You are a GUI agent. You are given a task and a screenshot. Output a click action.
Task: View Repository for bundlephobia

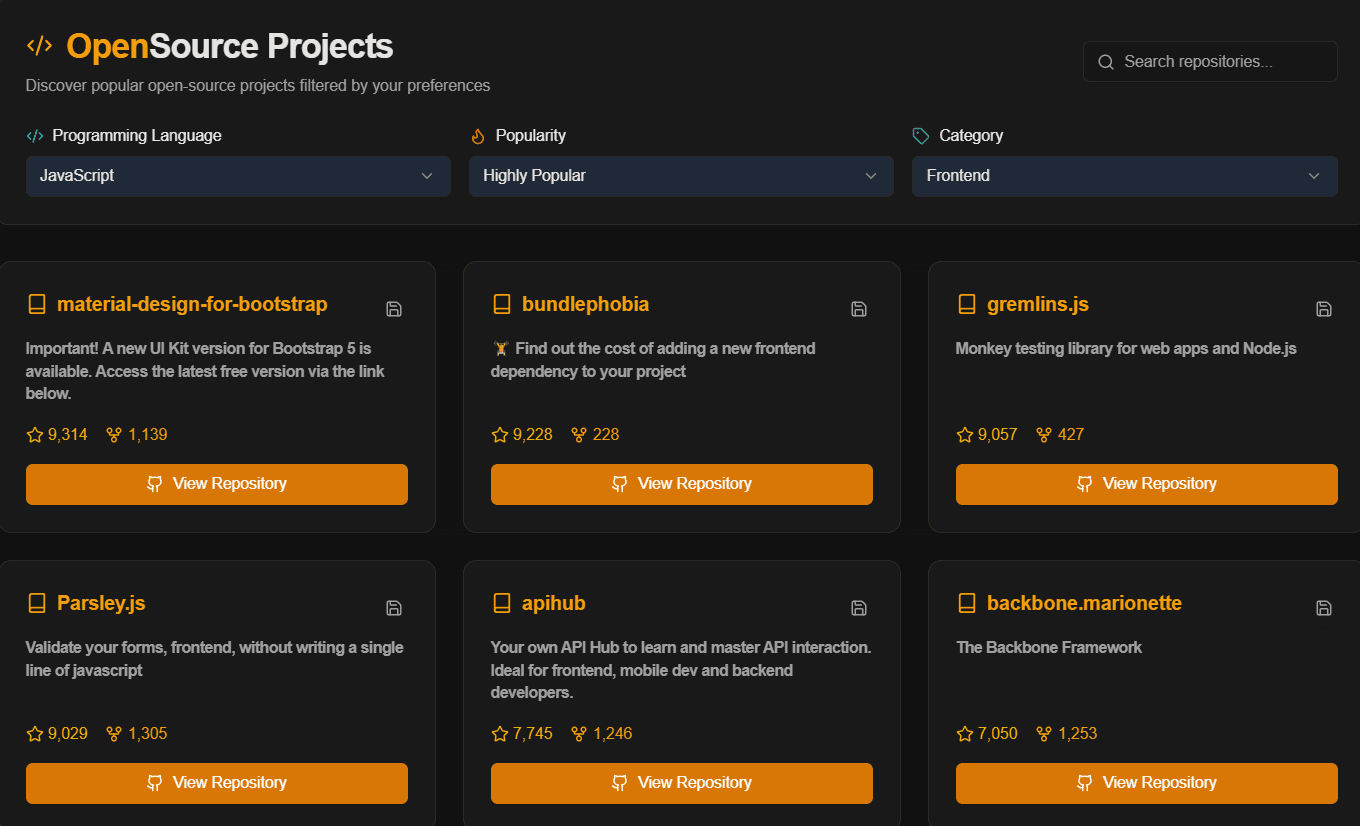click(x=682, y=484)
